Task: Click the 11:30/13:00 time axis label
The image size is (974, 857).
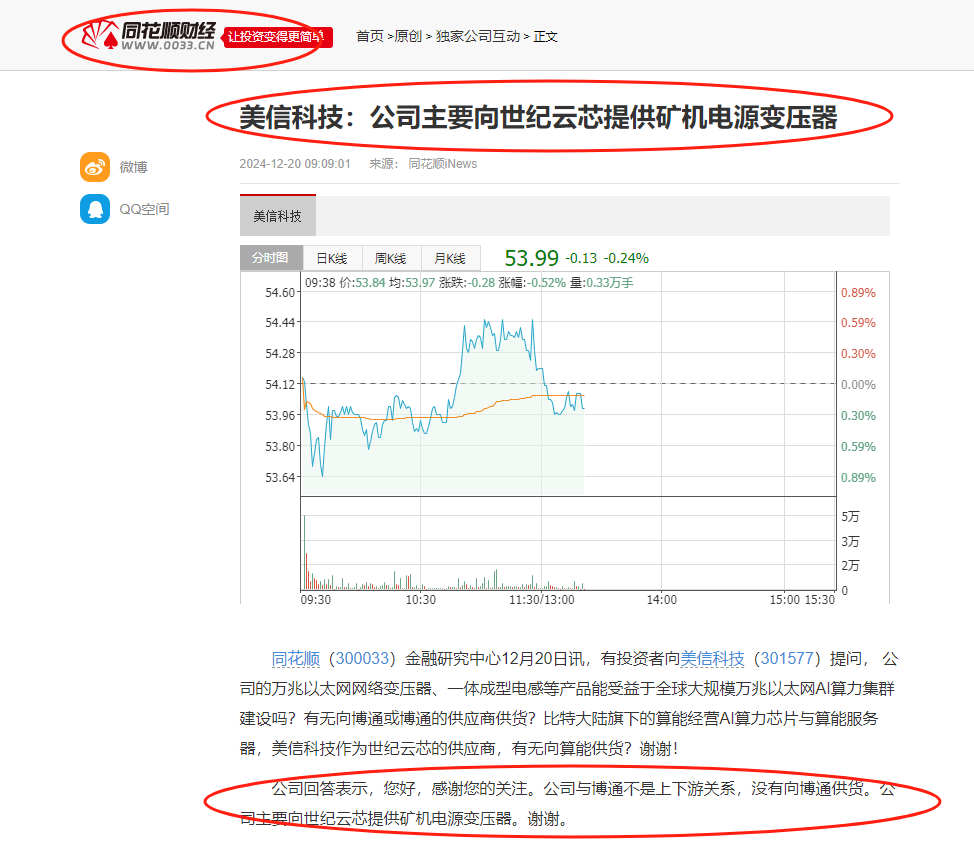Action: pyautogui.click(x=542, y=600)
